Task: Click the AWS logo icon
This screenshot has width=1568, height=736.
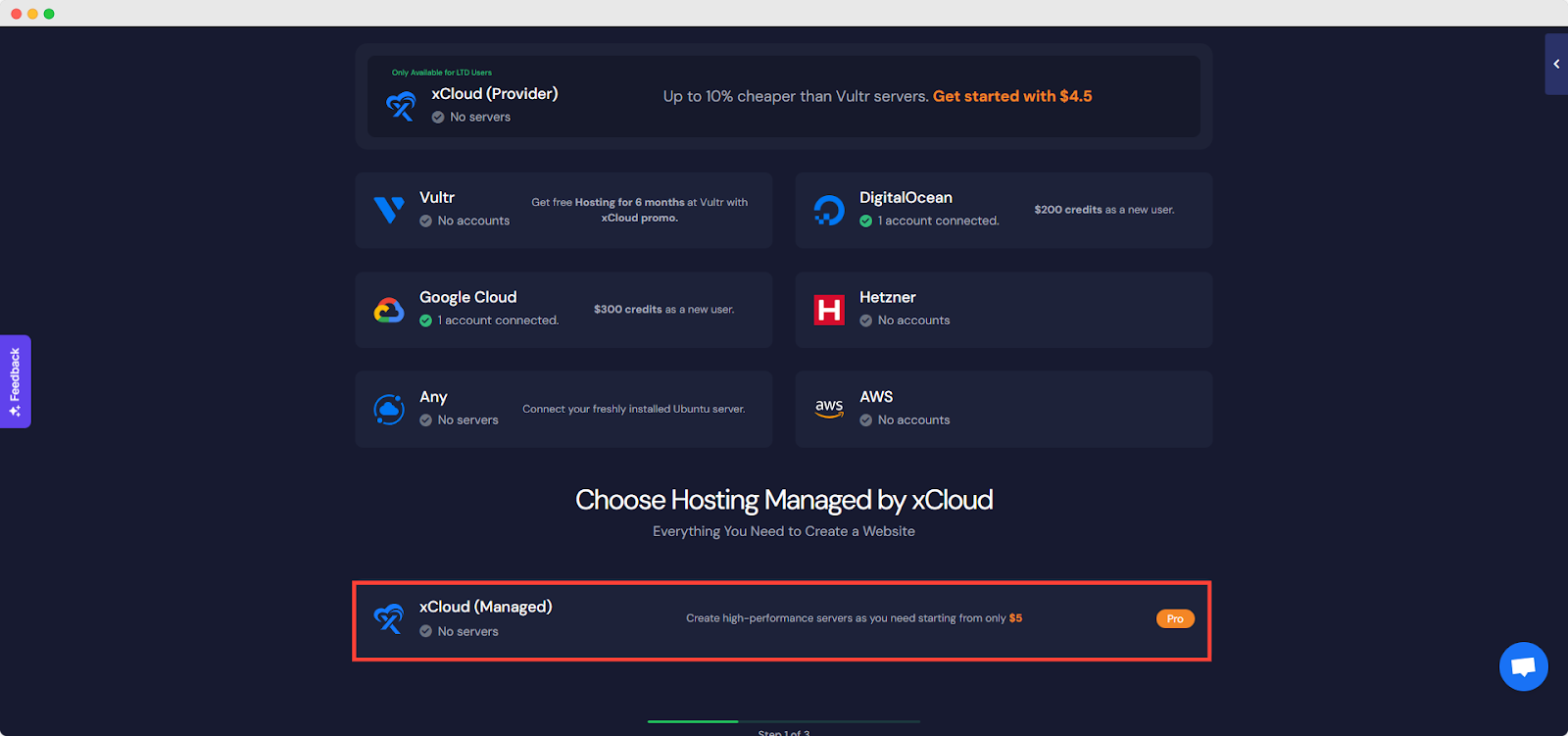Action: pyautogui.click(x=829, y=409)
